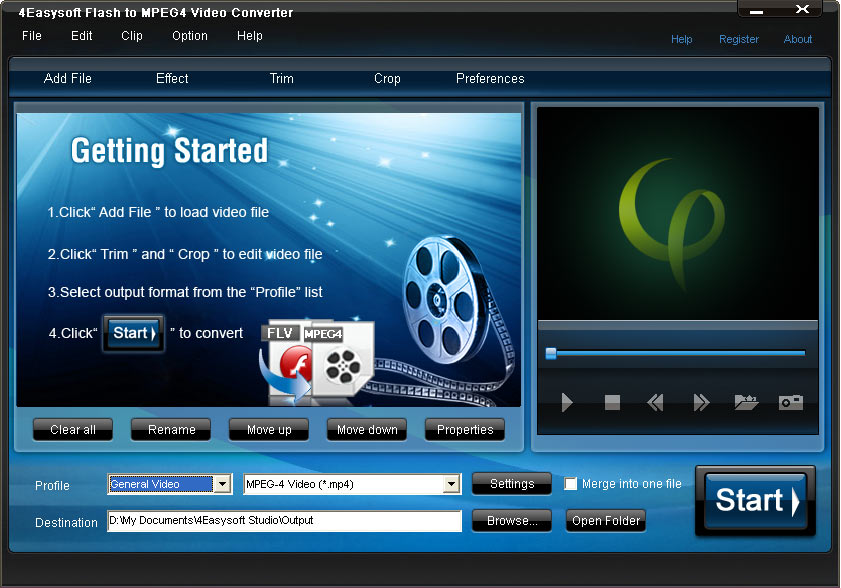Screen dimensions: 841x588
Task: Click the rewind double-arrow icon
Action: [x=655, y=402]
